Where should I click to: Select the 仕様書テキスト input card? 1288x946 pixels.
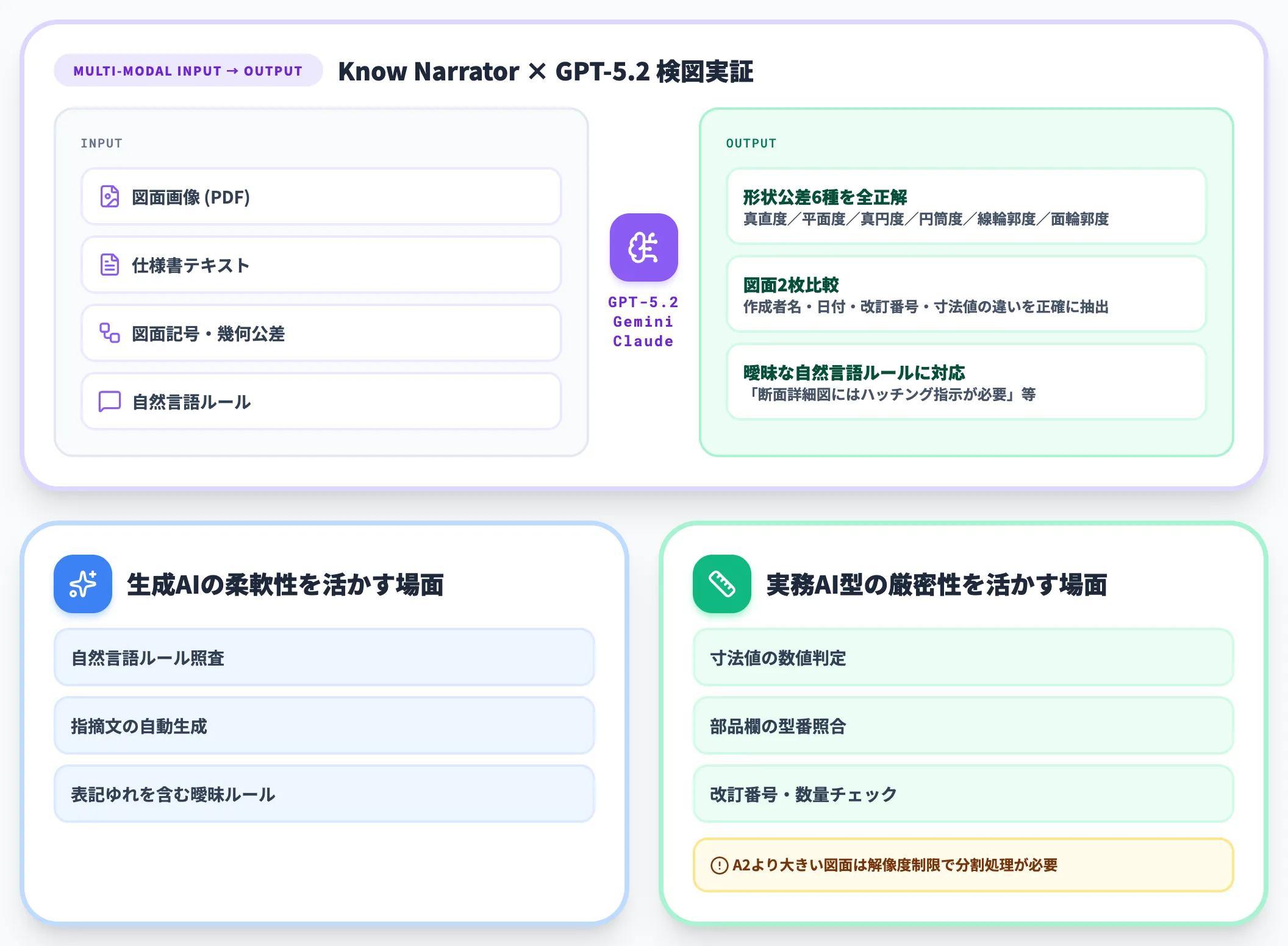(x=321, y=265)
